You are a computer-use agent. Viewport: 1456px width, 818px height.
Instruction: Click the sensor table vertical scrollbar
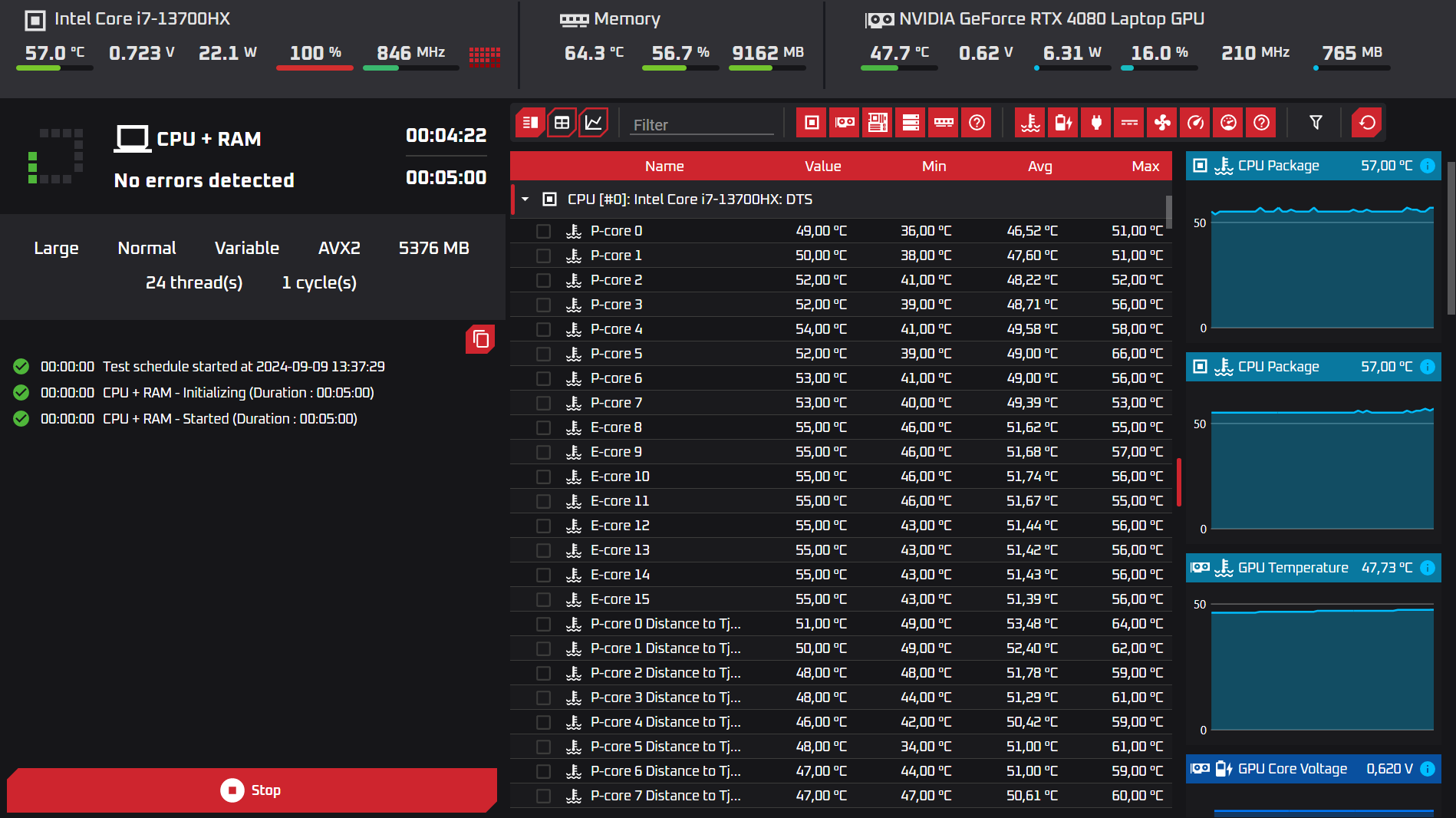coord(1169,212)
